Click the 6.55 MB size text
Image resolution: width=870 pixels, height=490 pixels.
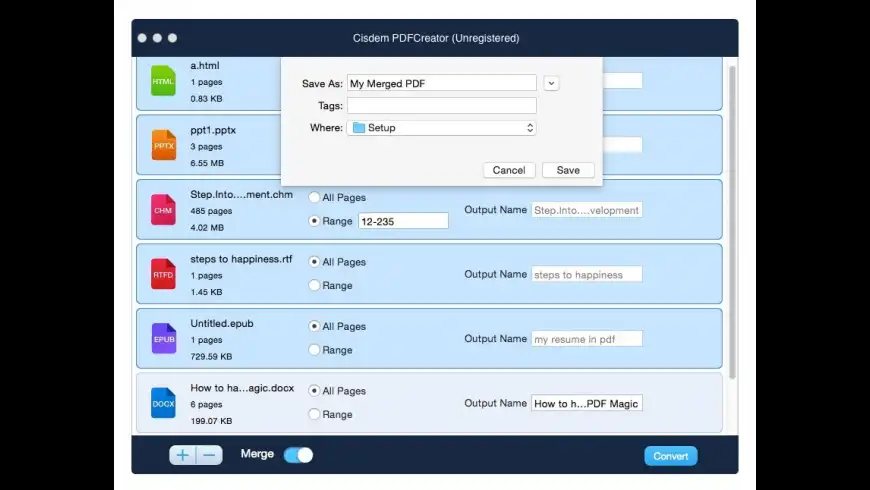[207, 163]
